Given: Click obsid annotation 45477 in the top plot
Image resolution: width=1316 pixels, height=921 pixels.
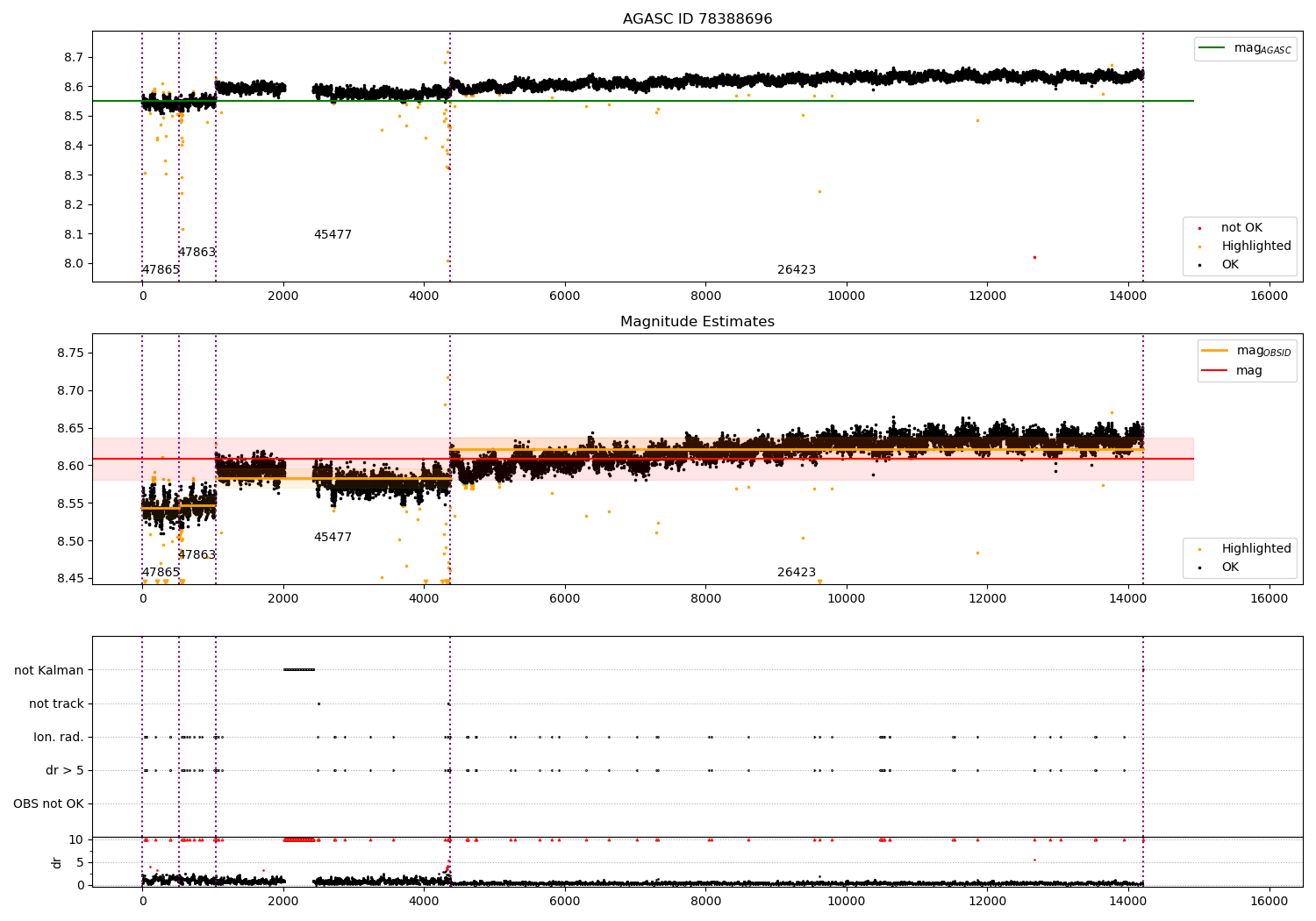Looking at the screenshot, I should click(333, 235).
